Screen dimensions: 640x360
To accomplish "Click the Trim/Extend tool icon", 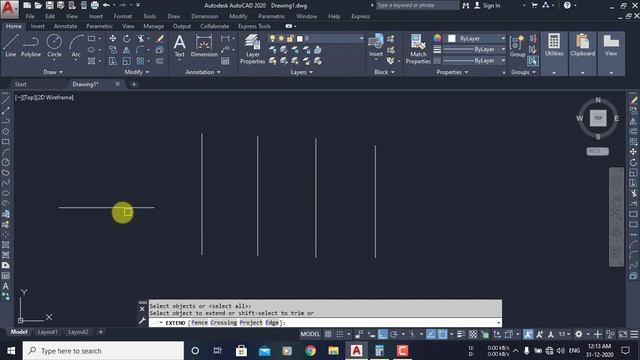I will (140, 39).
